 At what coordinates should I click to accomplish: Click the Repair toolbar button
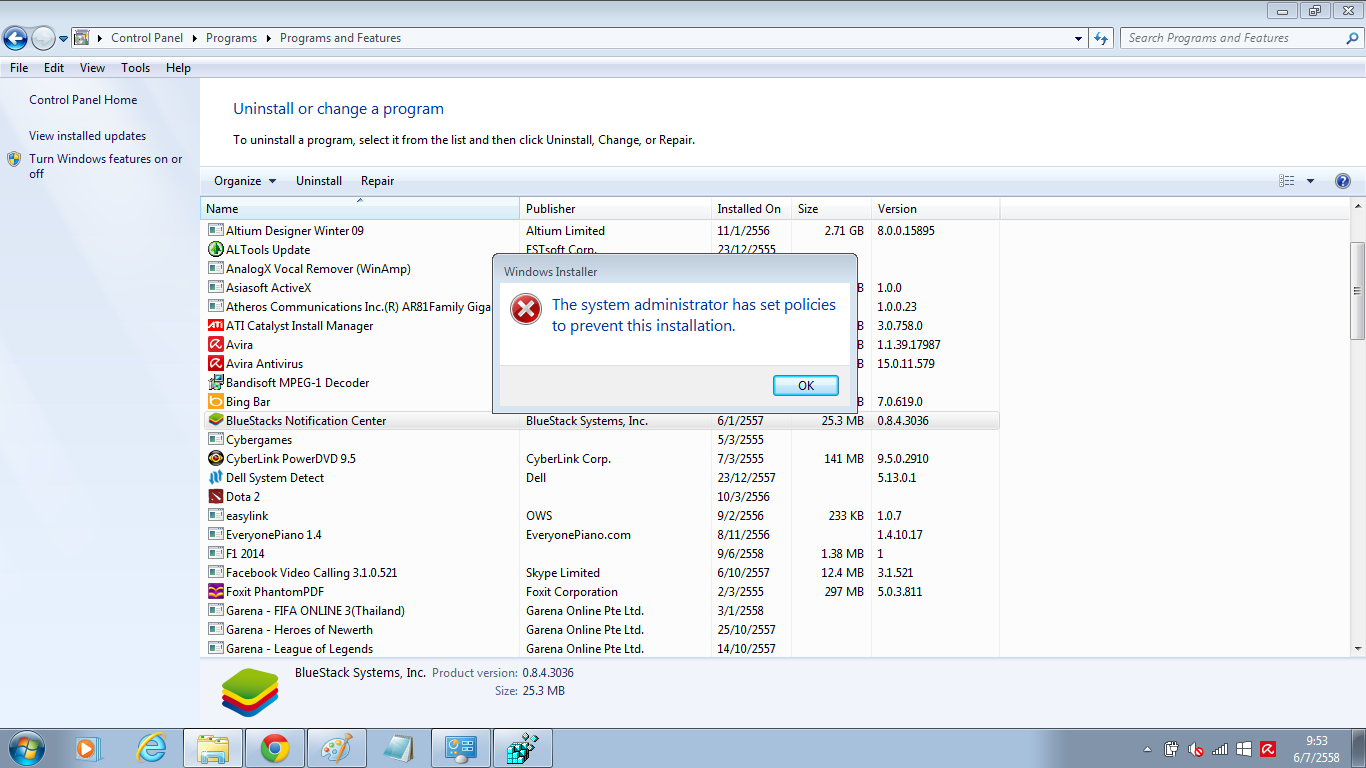pos(378,181)
